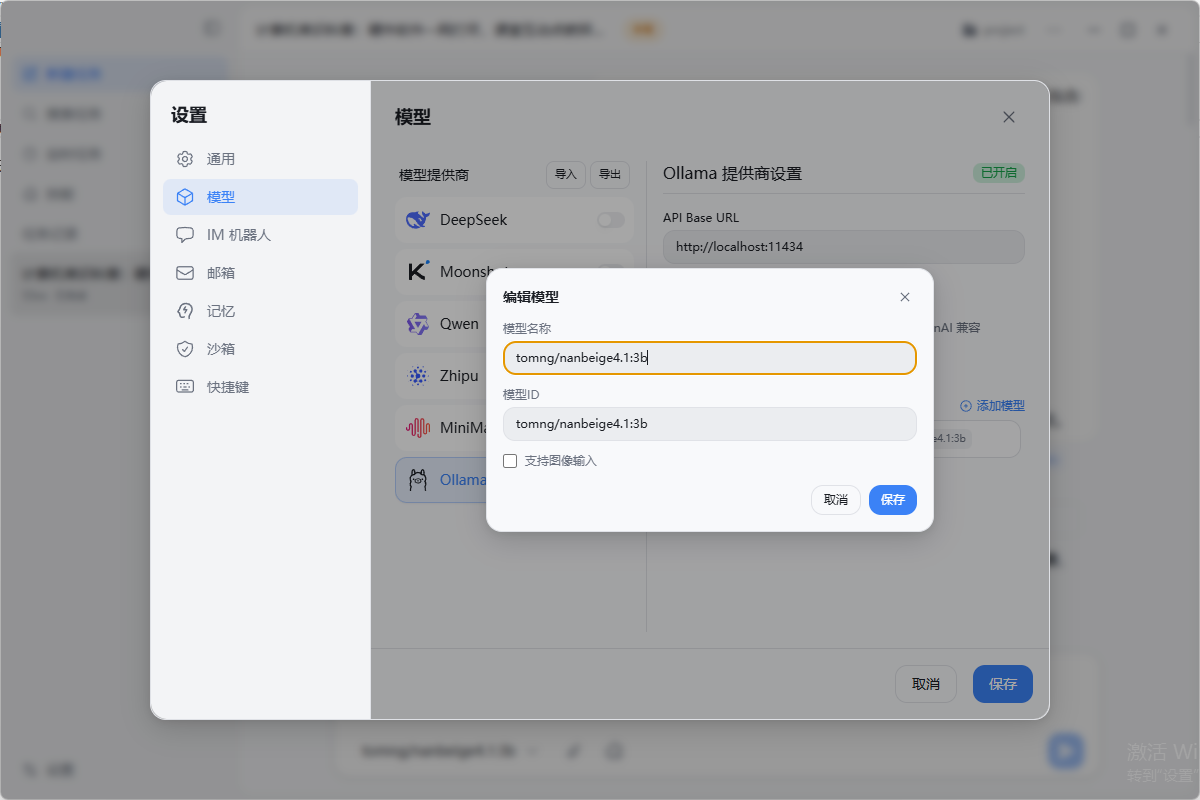Viewport: 1200px width, 800px height.
Task: Click the Qwen provider logo
Action: click(418, 324)
